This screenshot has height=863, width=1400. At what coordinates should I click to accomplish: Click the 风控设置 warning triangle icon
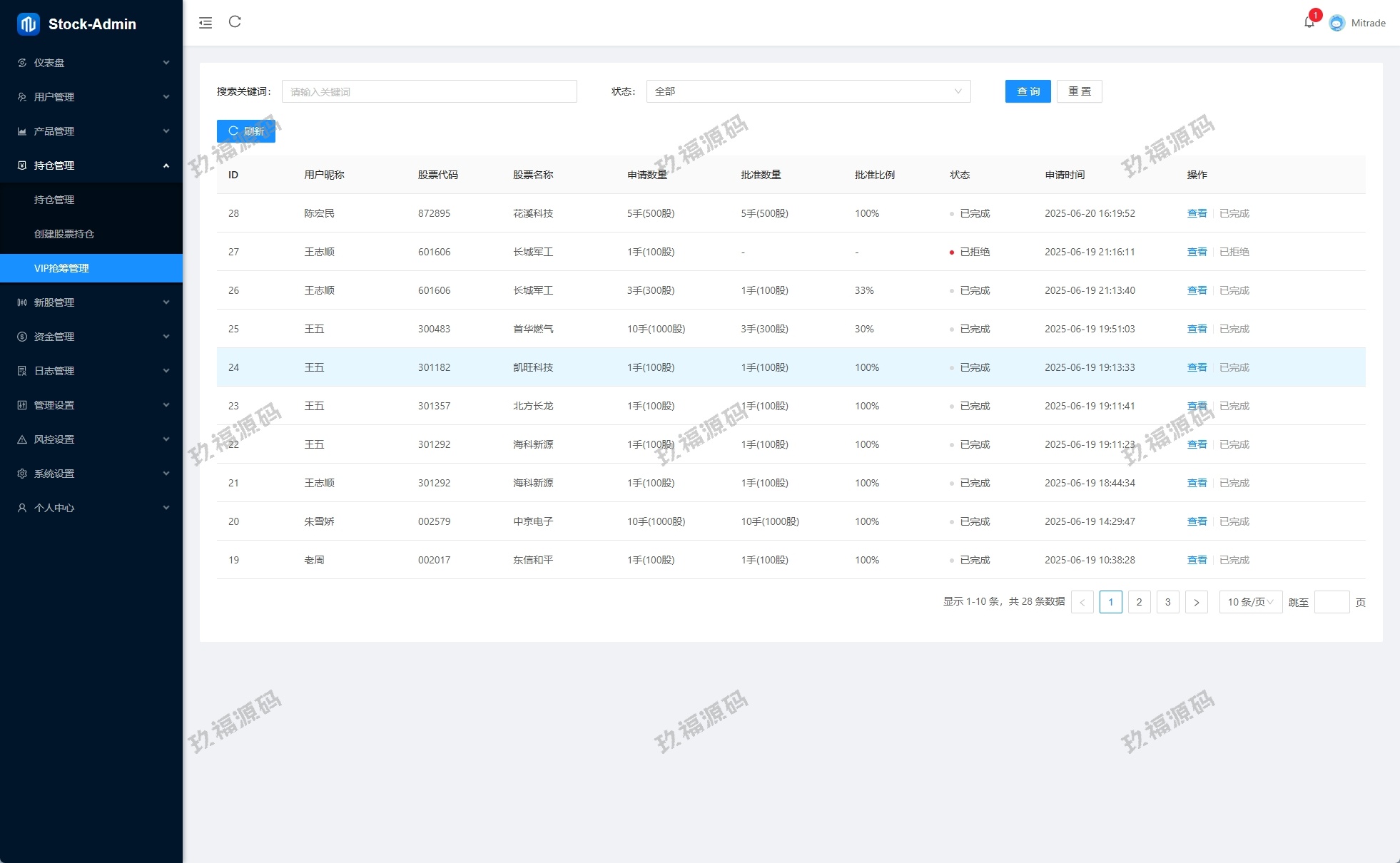point(22,439)
